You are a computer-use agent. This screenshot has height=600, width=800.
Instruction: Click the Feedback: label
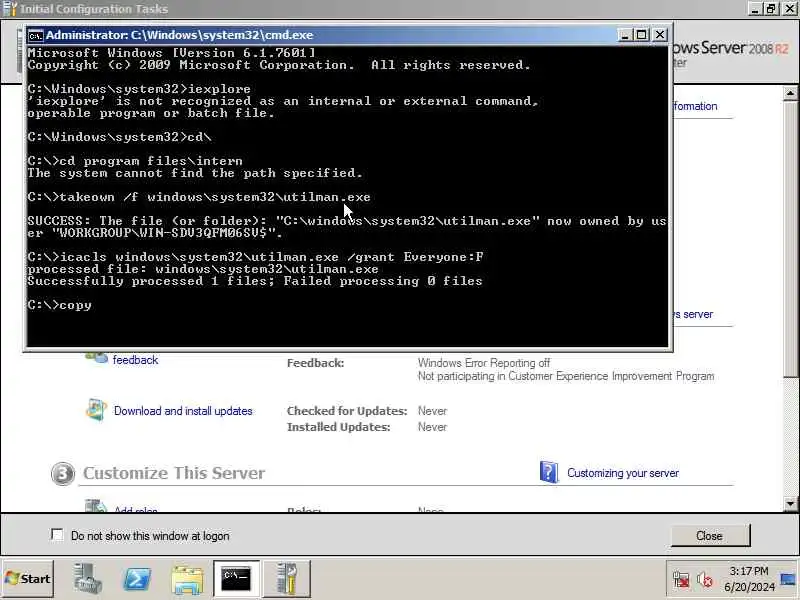315,363
